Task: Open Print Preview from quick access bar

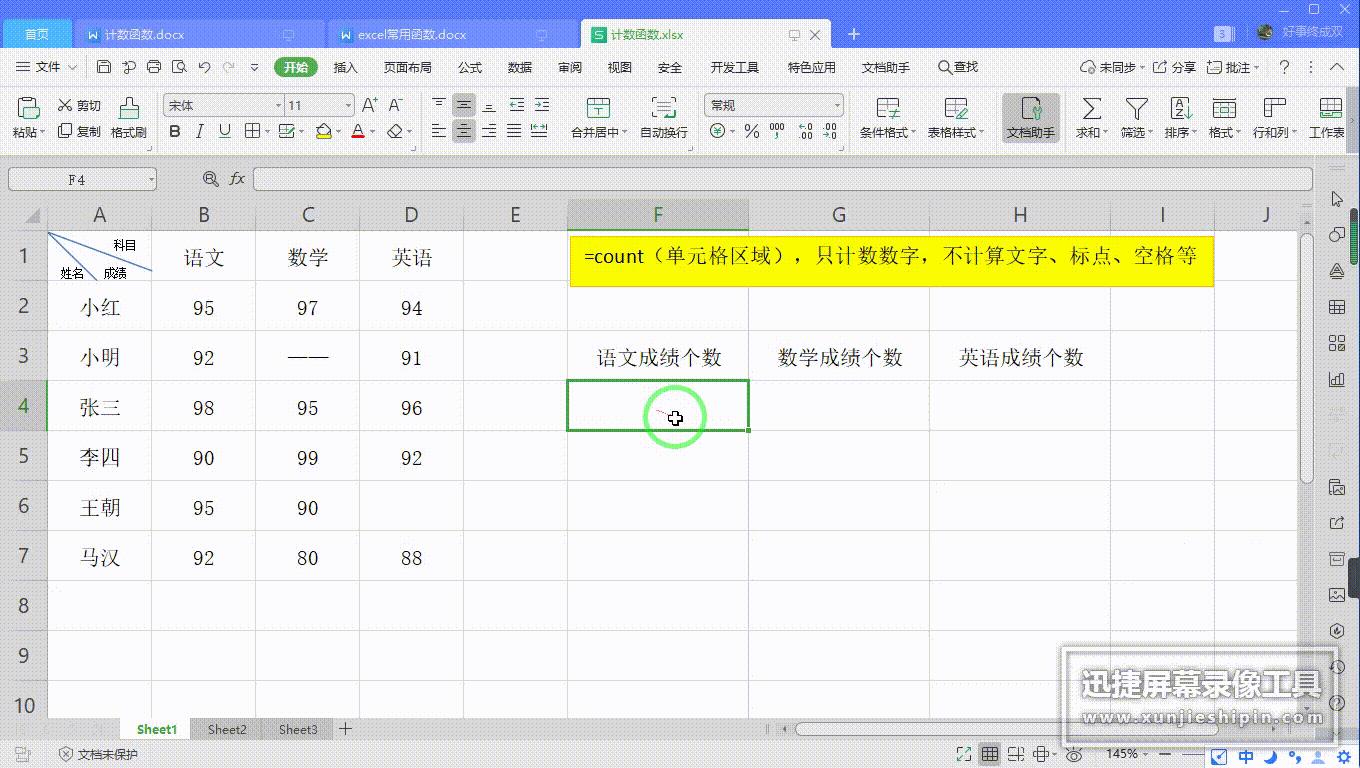Action: (179, 67)
